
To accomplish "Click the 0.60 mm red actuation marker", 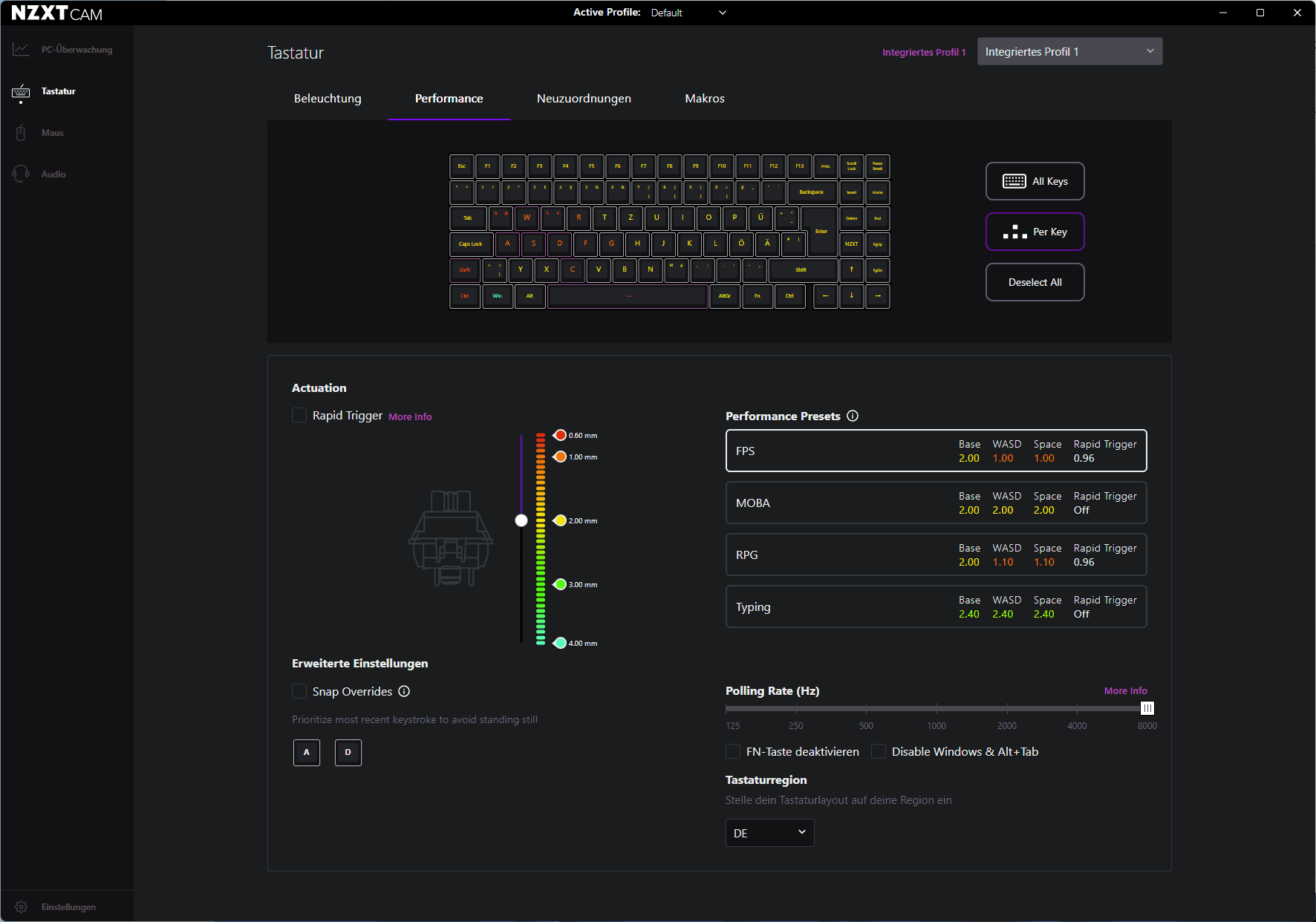I will [x=561, y=435].
